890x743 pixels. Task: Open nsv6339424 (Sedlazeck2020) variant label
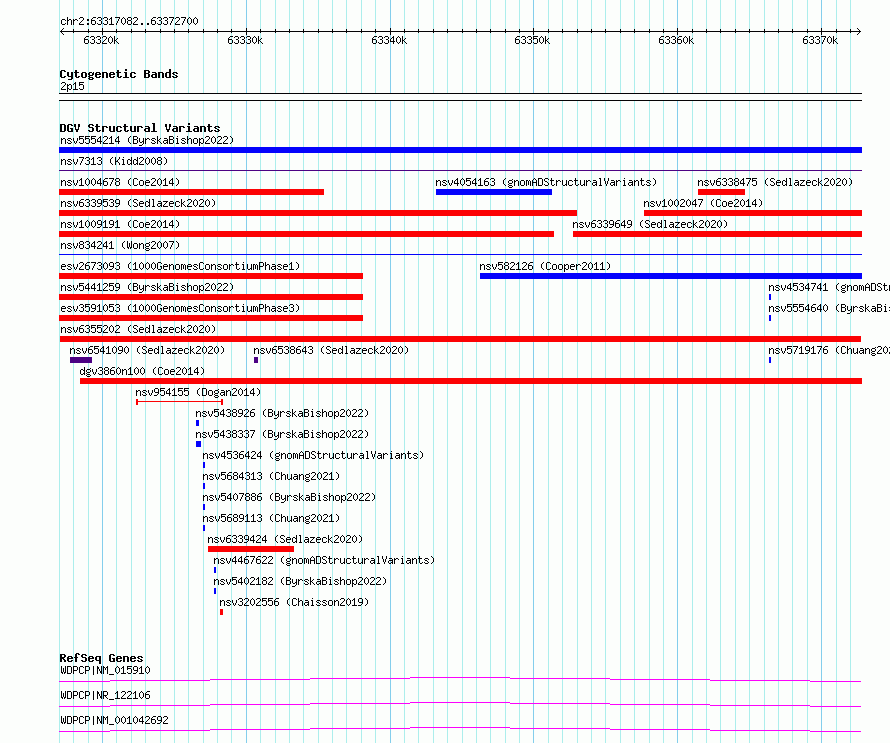point(285,539)
